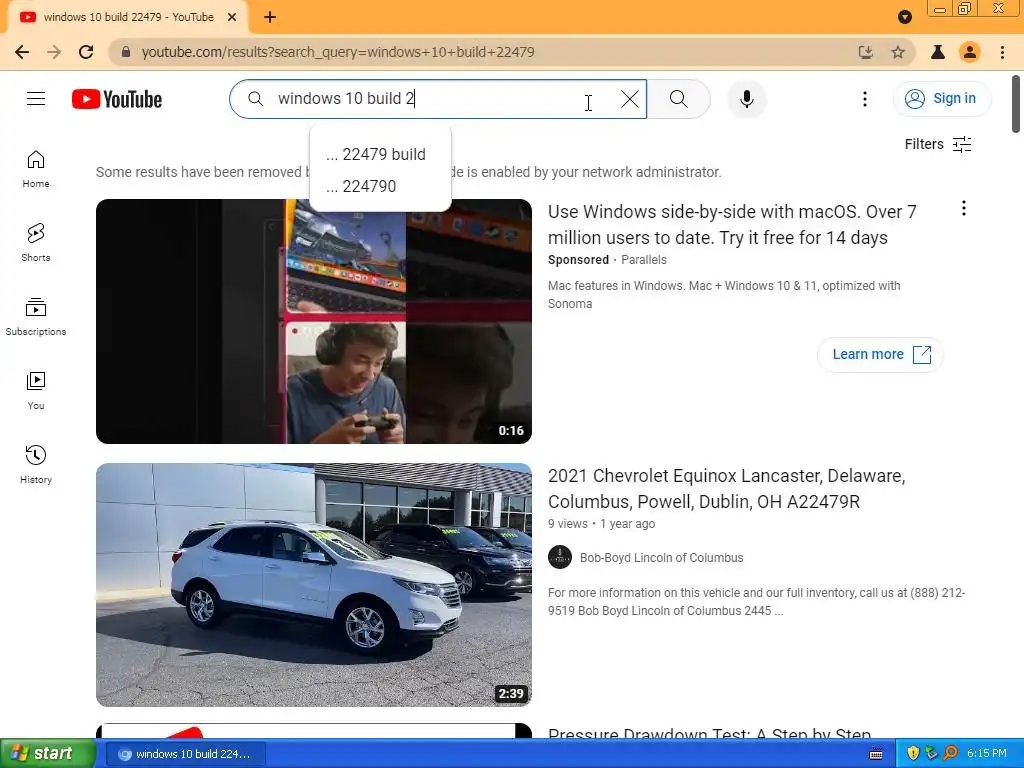Select suggestion '... 224790'
1024x768 pixels.
click(380, 186)
